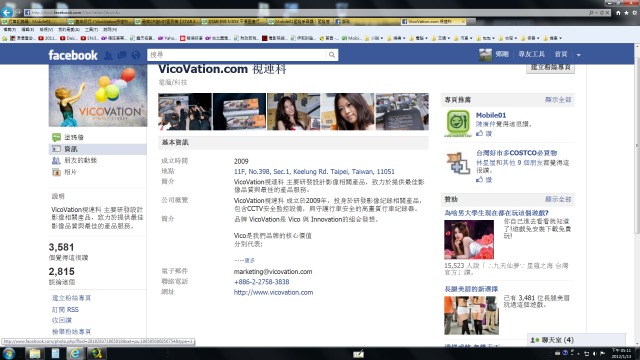Image resolution: width=640 pixels, height=360 pixels.
Task: Open user profile picture in top bar
Action: pos(485,54)
